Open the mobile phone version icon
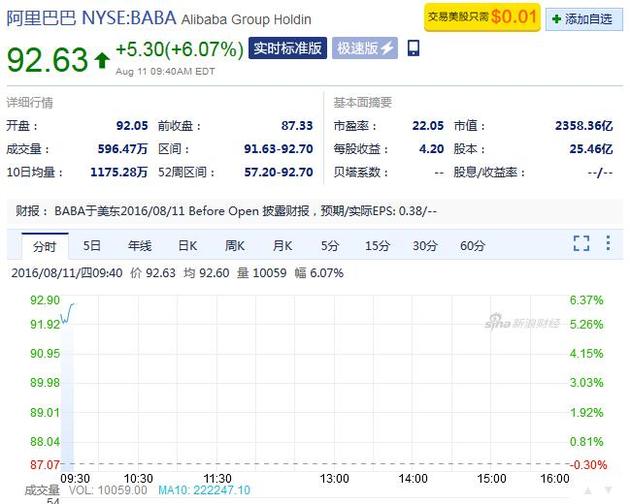 (413, 48)
